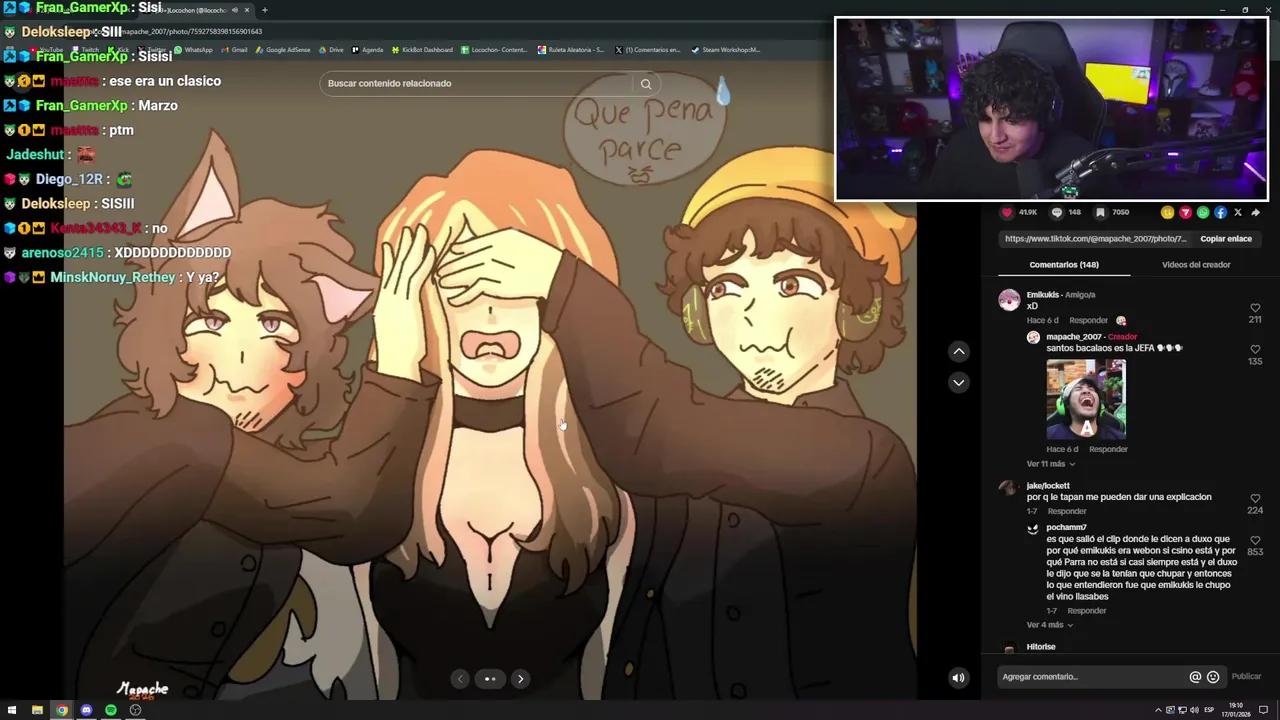
Task: Open Emikukis's profile avatar
Action: [1009, 300]
